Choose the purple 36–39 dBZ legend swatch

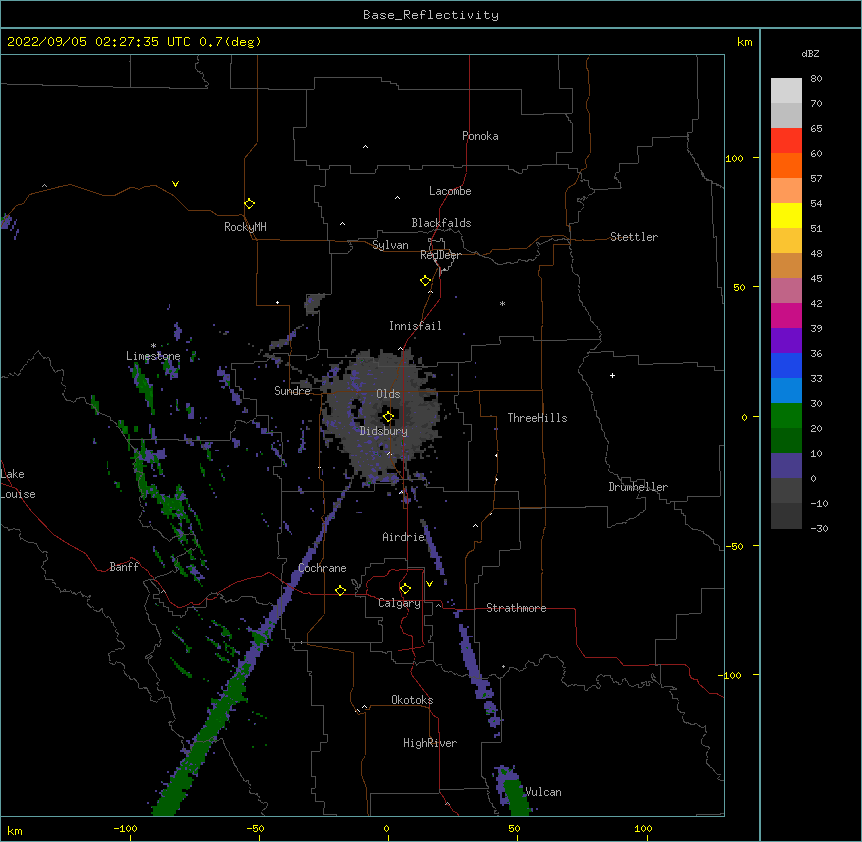pyautogui.click(x=786, y=340)
